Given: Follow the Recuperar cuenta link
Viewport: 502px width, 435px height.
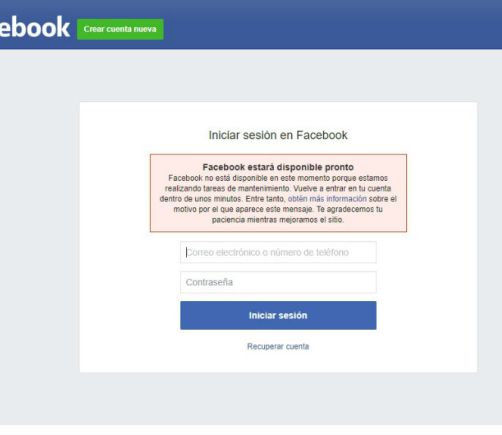Looking at the screenshot, I should (278, 346).
